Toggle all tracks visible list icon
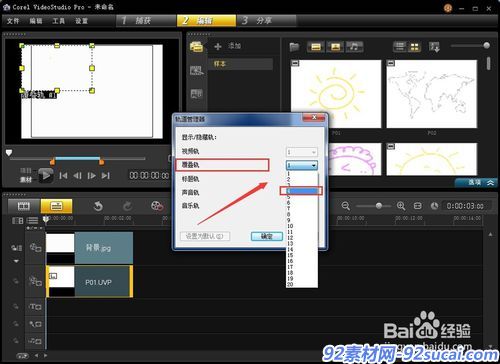This screenshot has width=500, height=364. [32, 221]
